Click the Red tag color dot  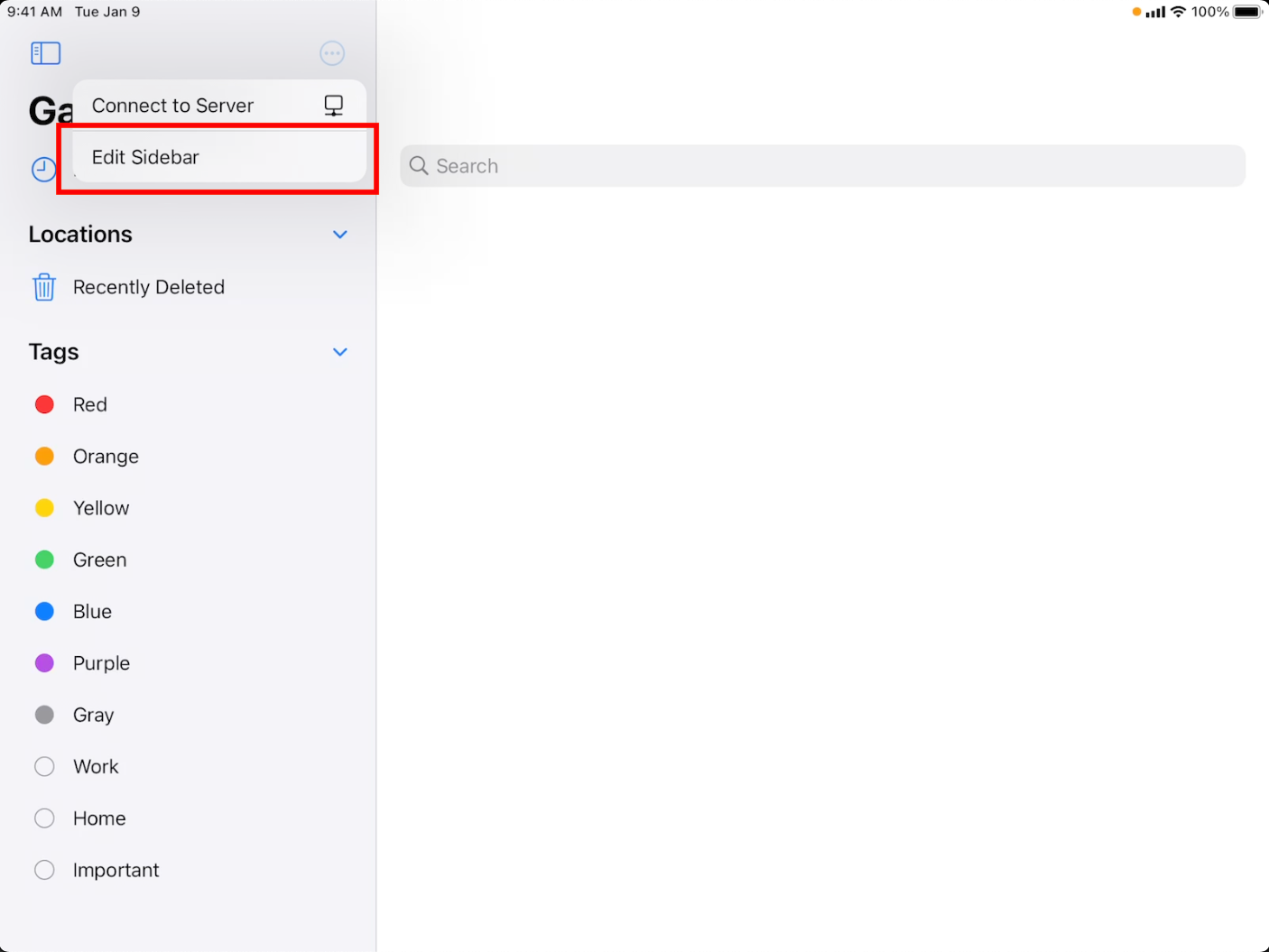[x=44, y=404]
